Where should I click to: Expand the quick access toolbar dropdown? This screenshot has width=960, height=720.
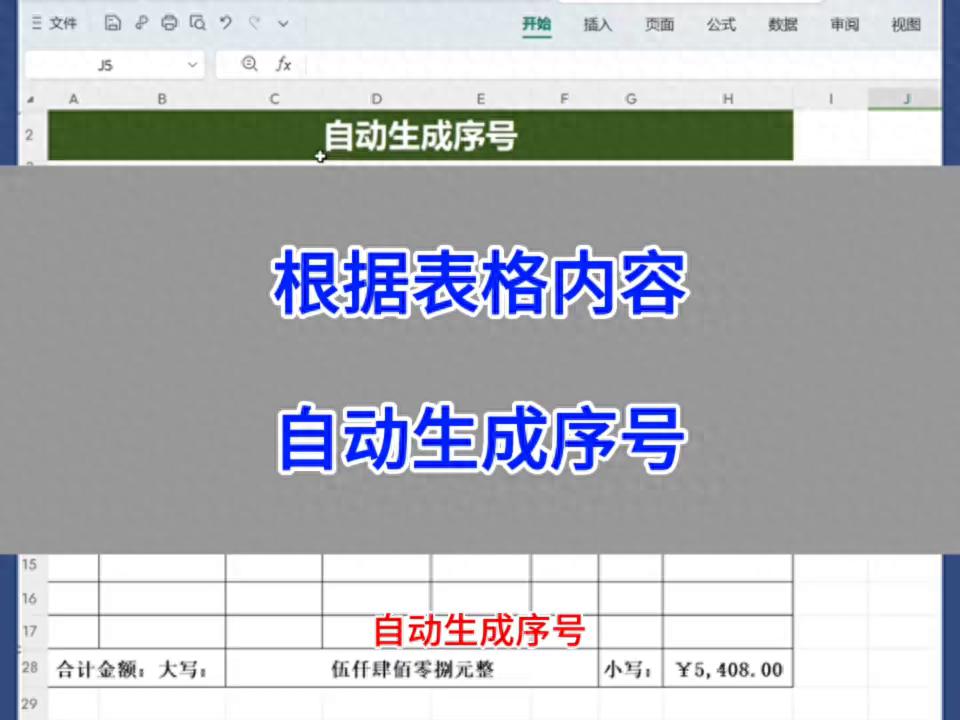click(283, 23)
